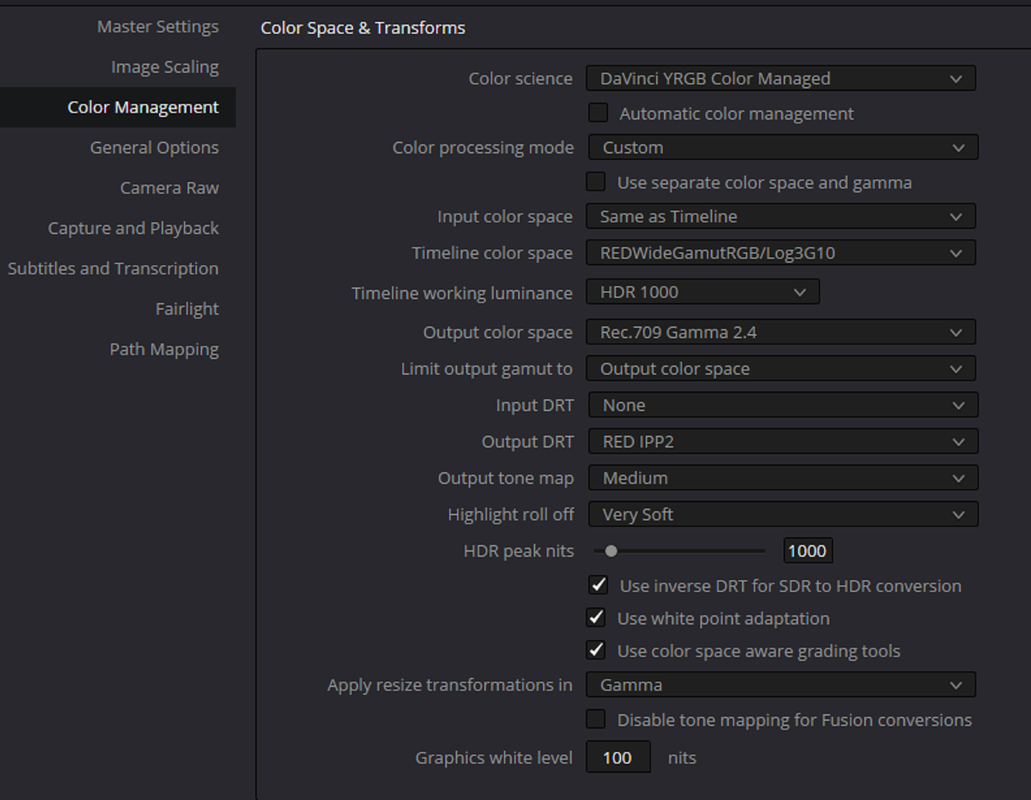Click the Graphics white level input field
The image size is (1031, 800).
(617, 758)
